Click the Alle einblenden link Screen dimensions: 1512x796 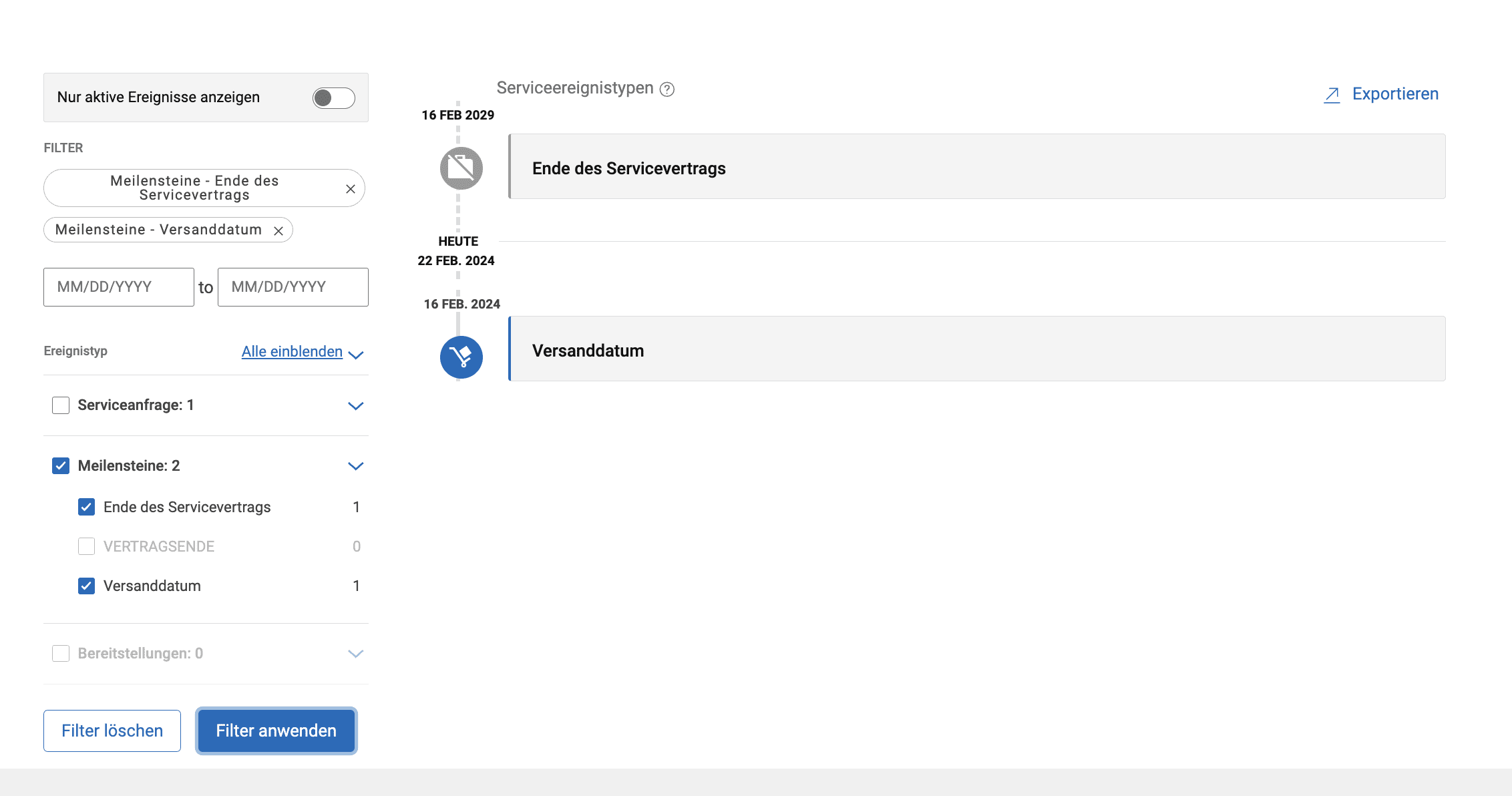292,352
